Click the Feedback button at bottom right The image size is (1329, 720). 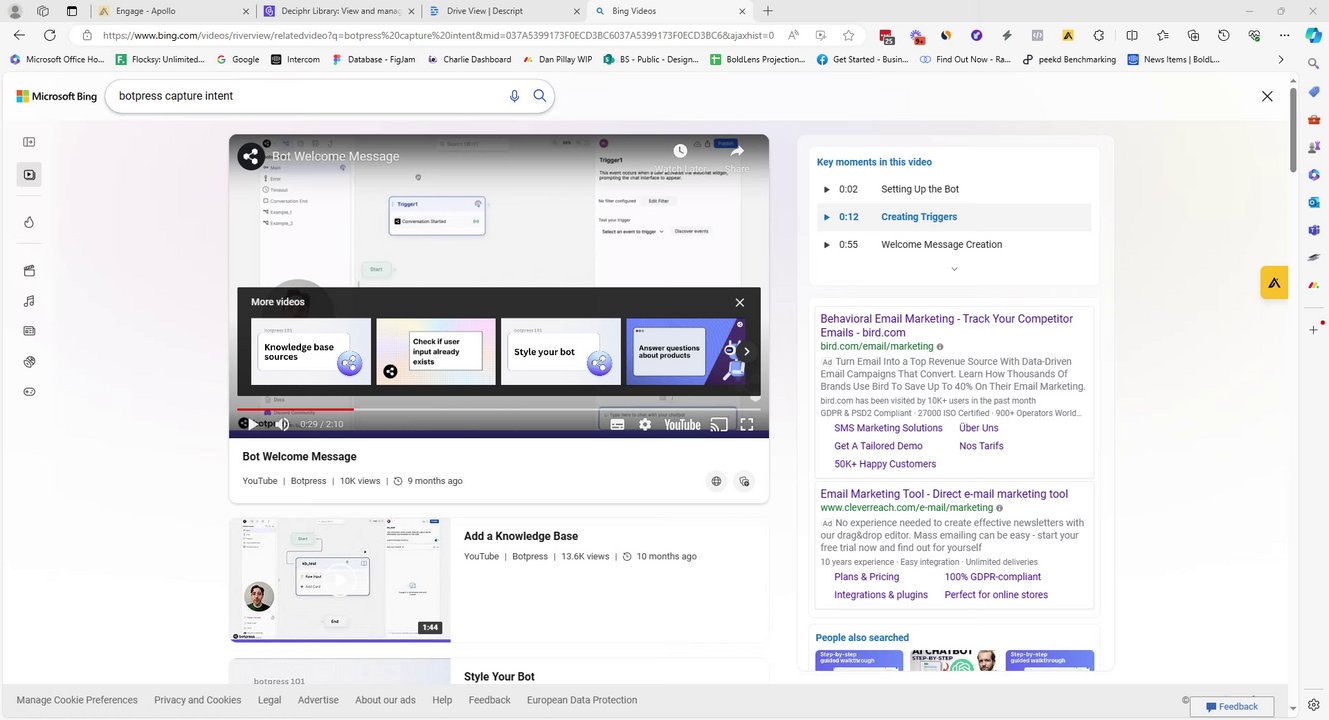pos(1231,706)
